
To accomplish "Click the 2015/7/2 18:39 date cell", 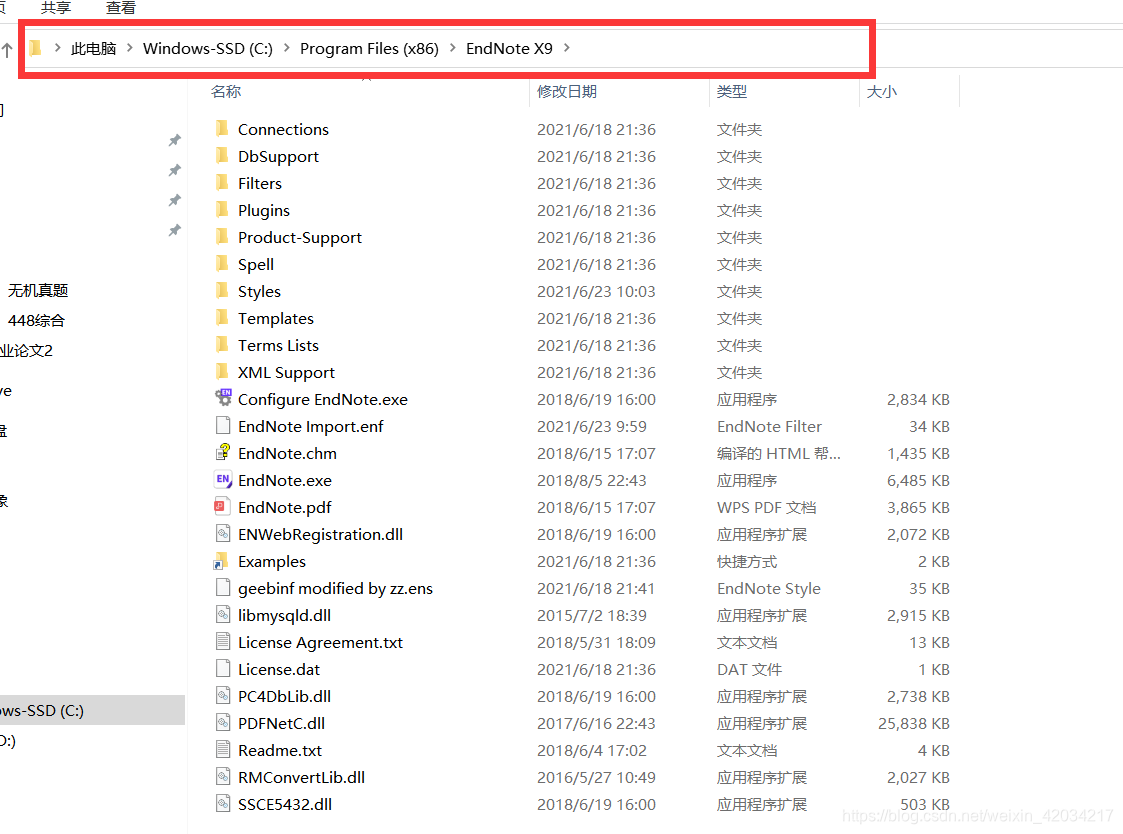I will tap(592, 615).
